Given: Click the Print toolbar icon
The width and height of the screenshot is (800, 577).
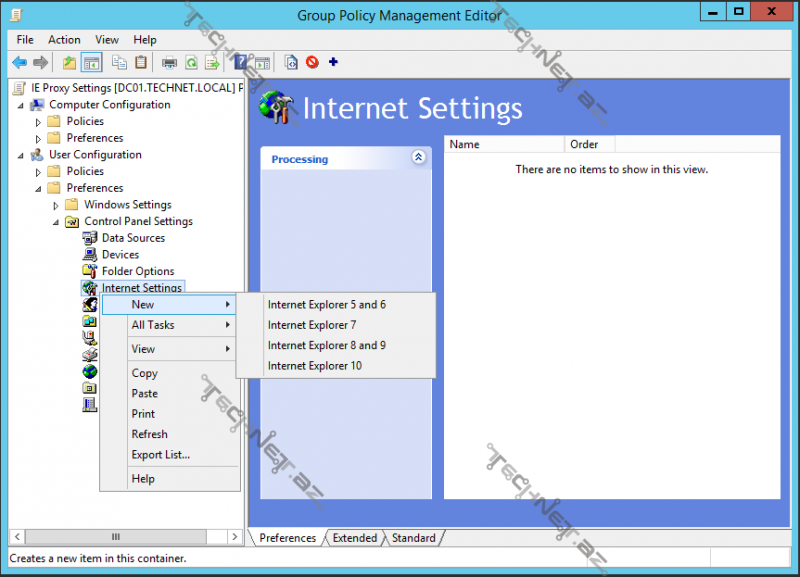Looking at the screenshot, I should [169, 62].
